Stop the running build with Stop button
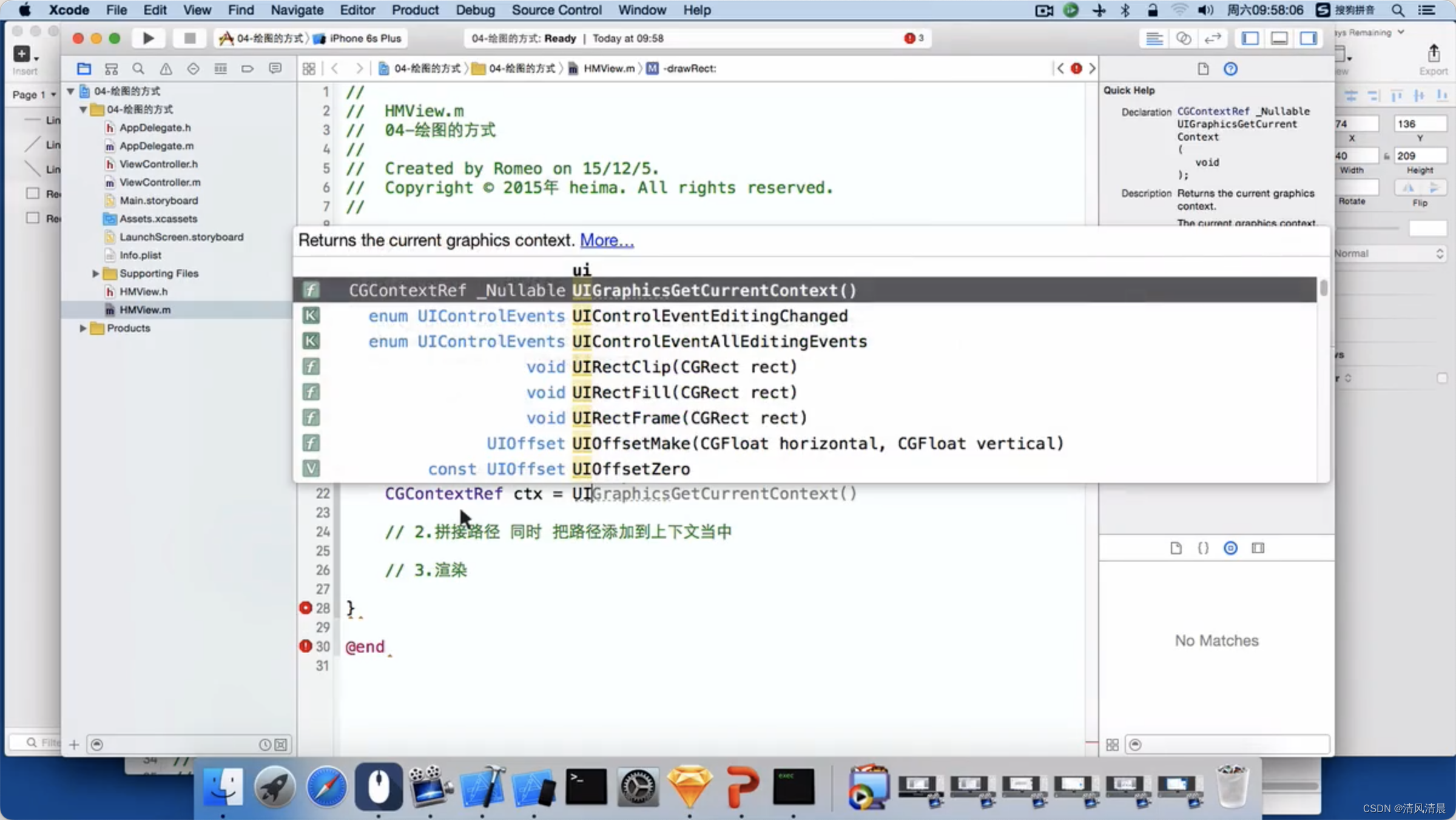 (189, 38)
